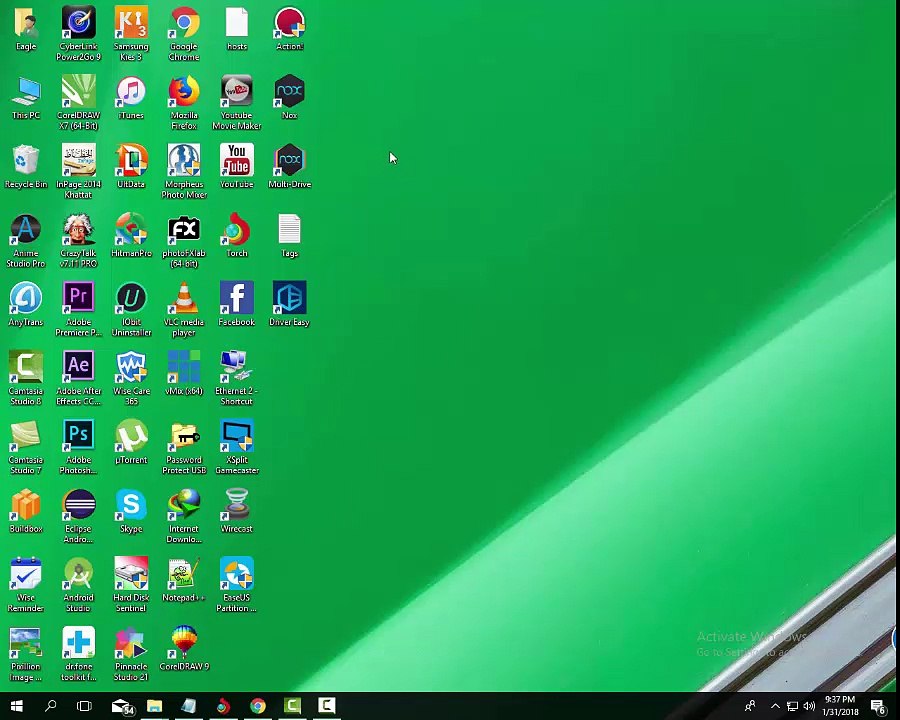This screenshot has height=720, width=900.
Task: Open File Explorer from taskbar
Action: [154, 706]
